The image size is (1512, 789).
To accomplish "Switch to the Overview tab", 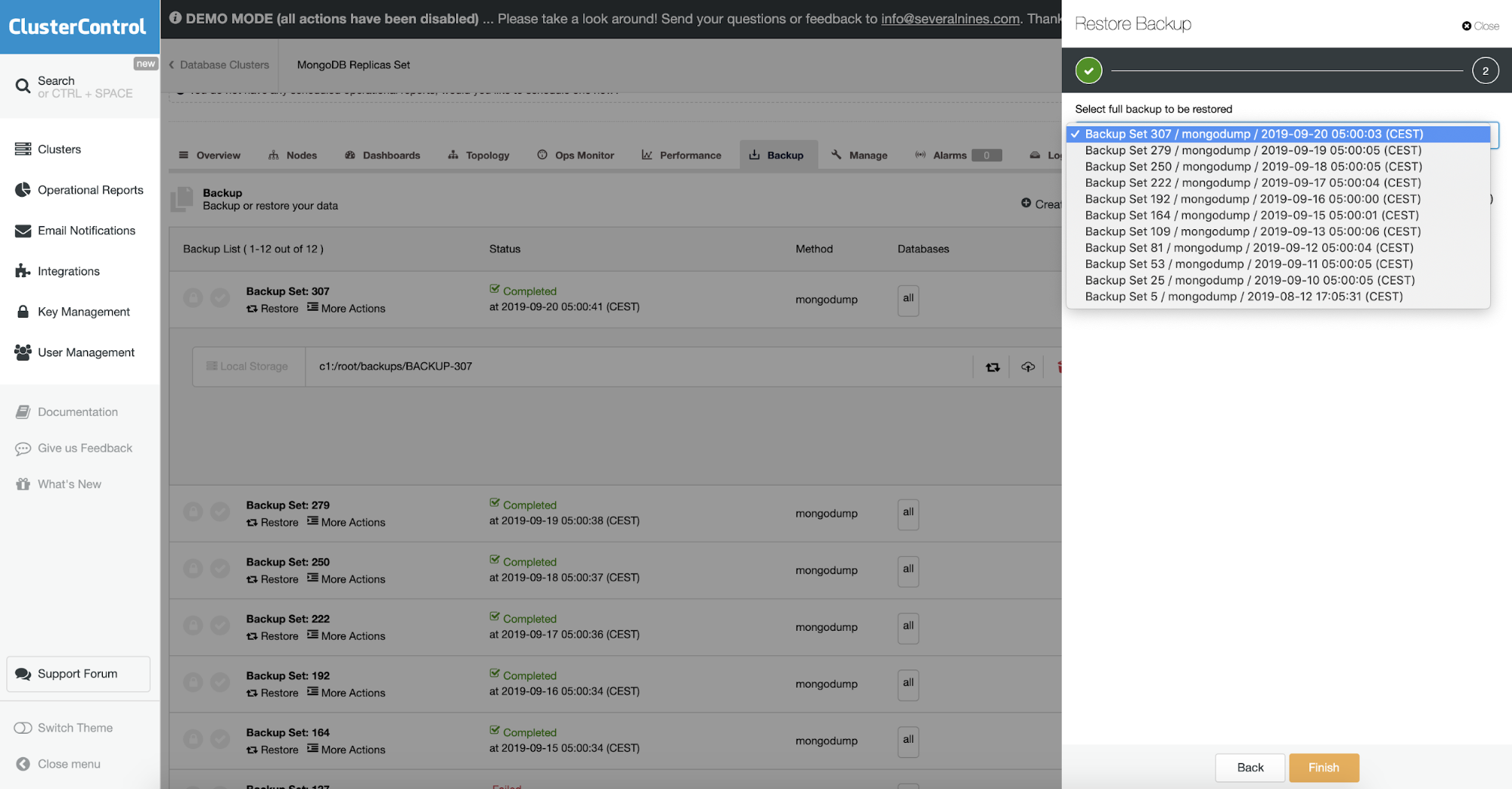I will point(210,155).
